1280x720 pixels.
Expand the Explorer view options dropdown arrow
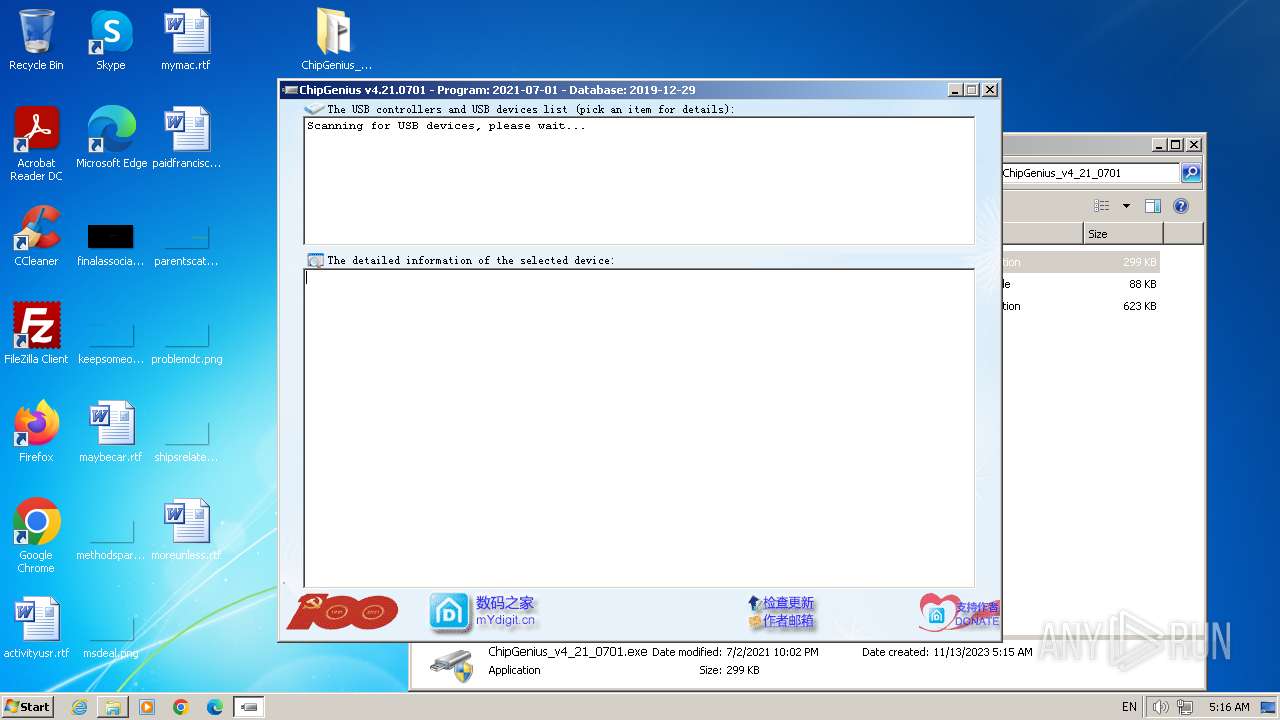tap(1126, 206)
